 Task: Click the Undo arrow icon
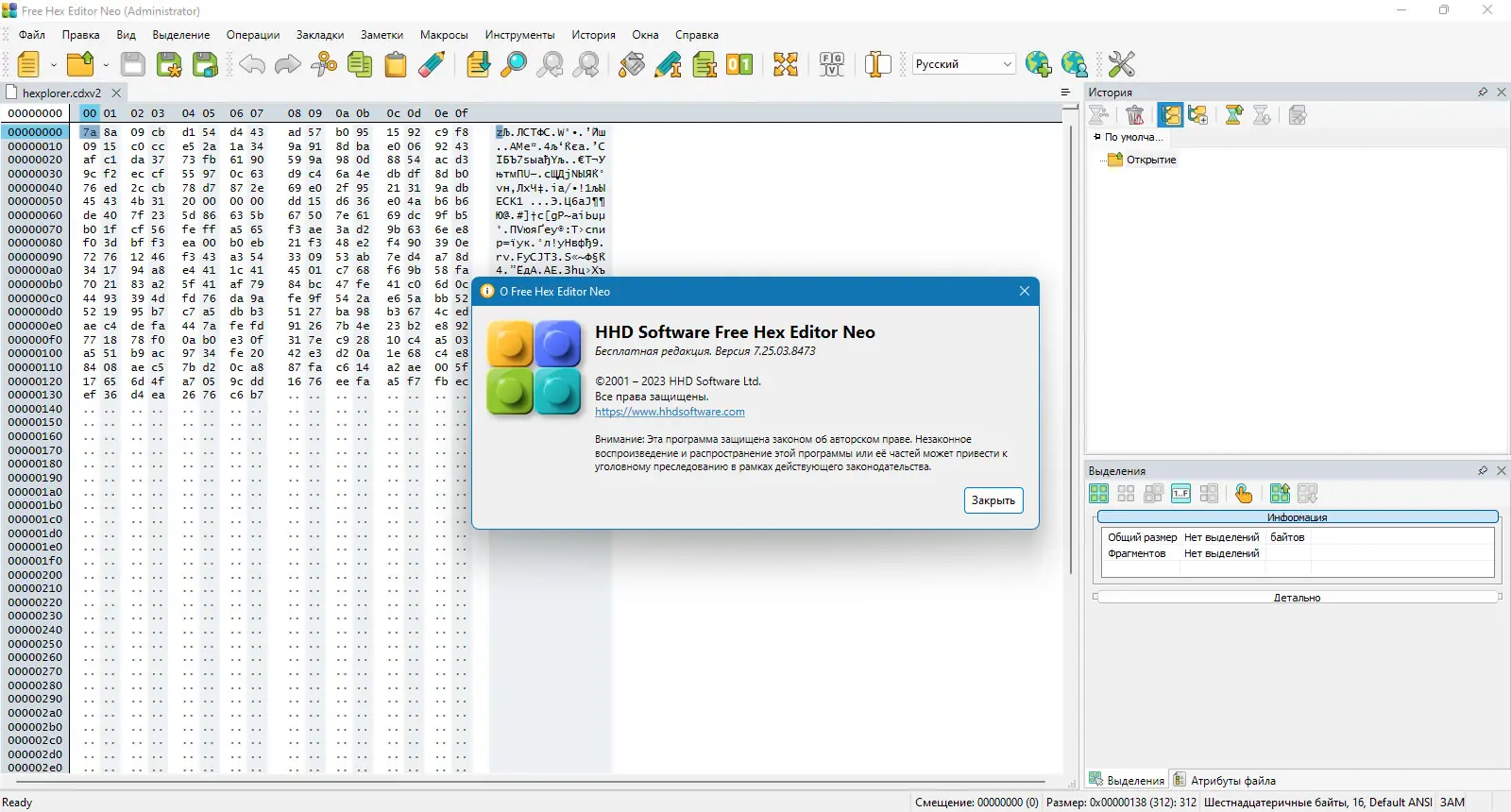click(252, 64)
